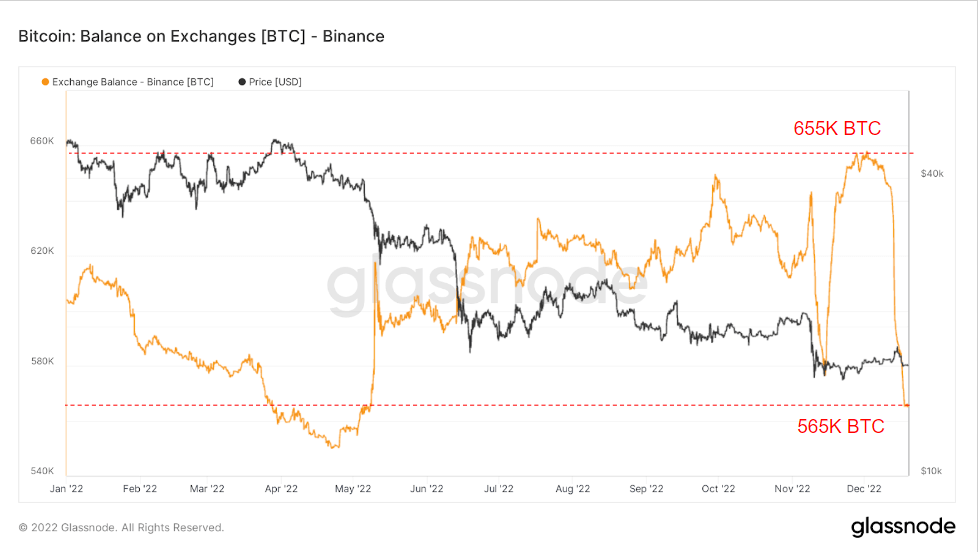This screenshot has height=552, width=978.
Task: Click the black Price legend dot
Action: coord(242,82)
